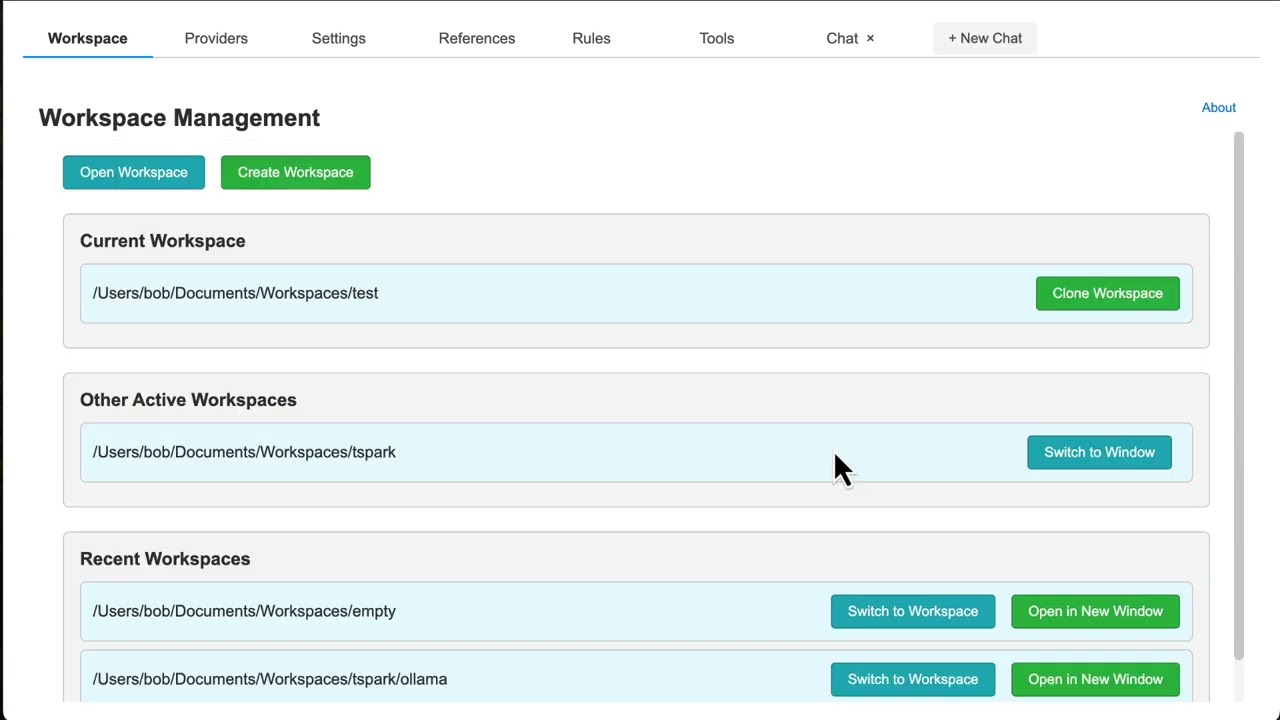Switch to the Tools tab

pyautogui.click(x=716, y=38)
